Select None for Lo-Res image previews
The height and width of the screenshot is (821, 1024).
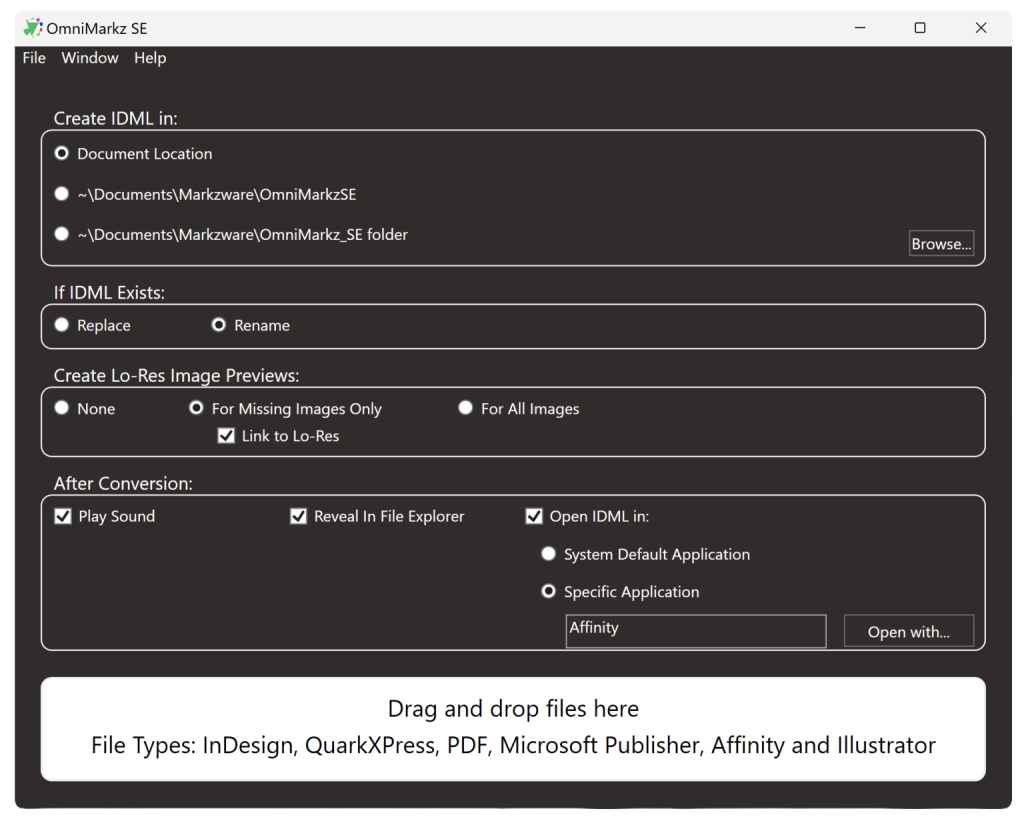point(62,408)
